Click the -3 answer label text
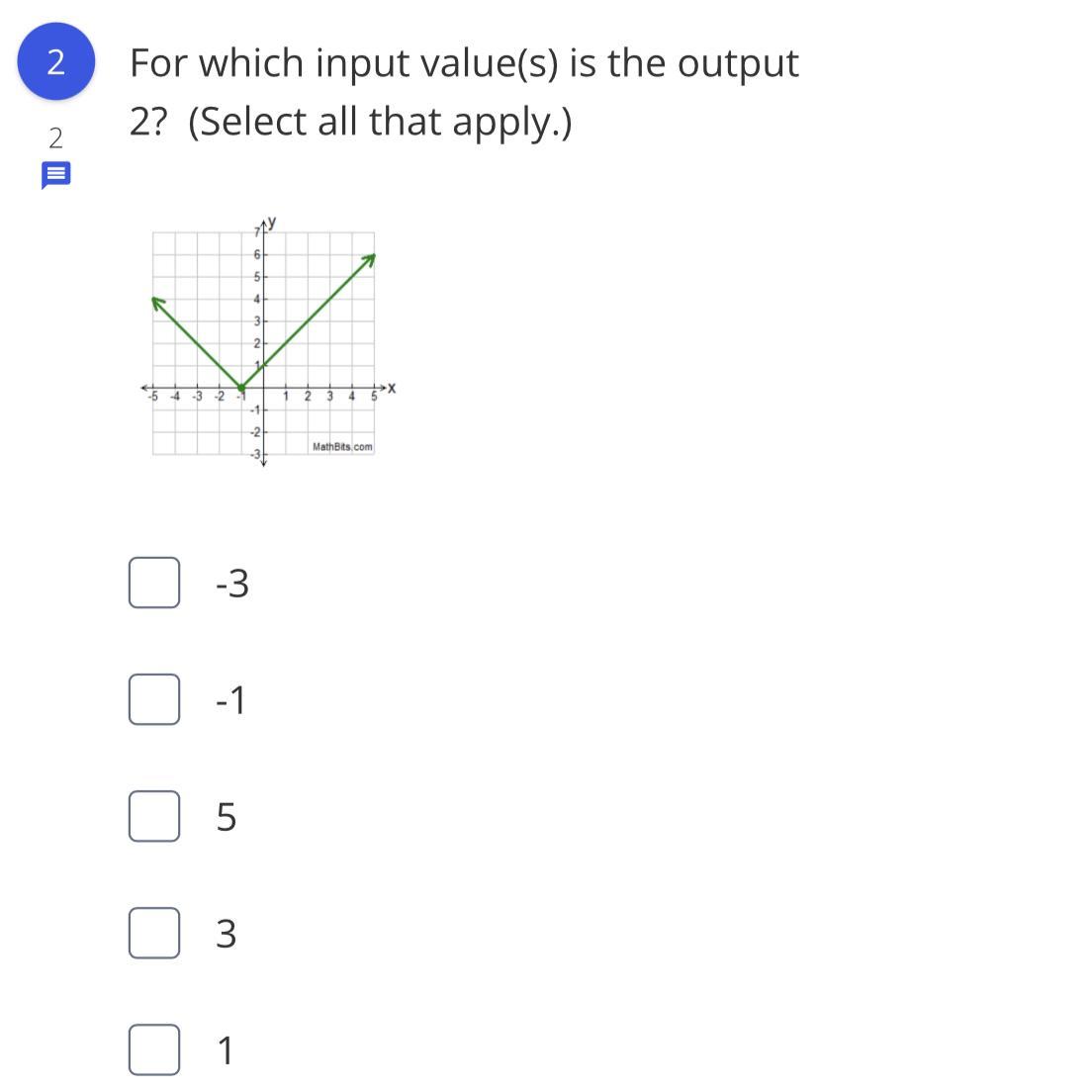Image resolution: width=1092 pixels, height=1092 pixels. [231, 583]
